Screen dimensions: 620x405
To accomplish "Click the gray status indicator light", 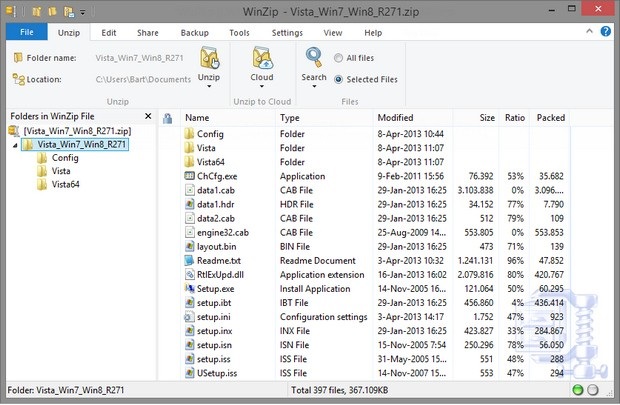I will [x=593, y=390].
